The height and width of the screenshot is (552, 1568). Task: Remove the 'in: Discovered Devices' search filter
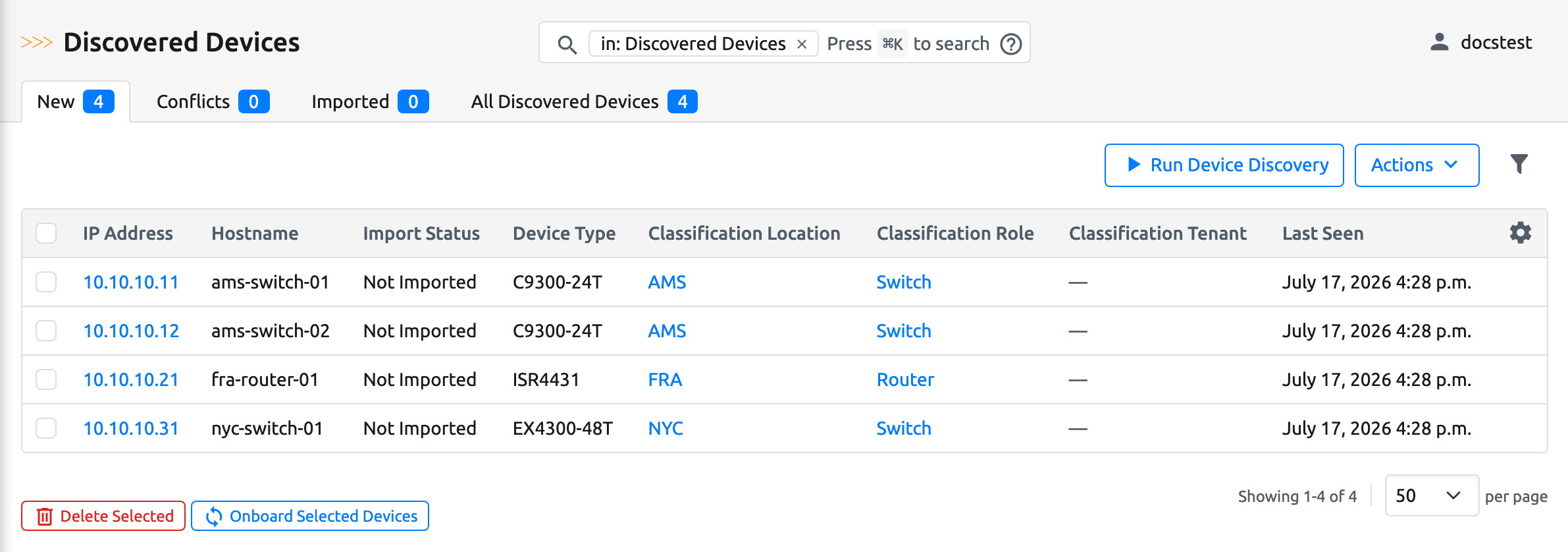click(802, 44)
